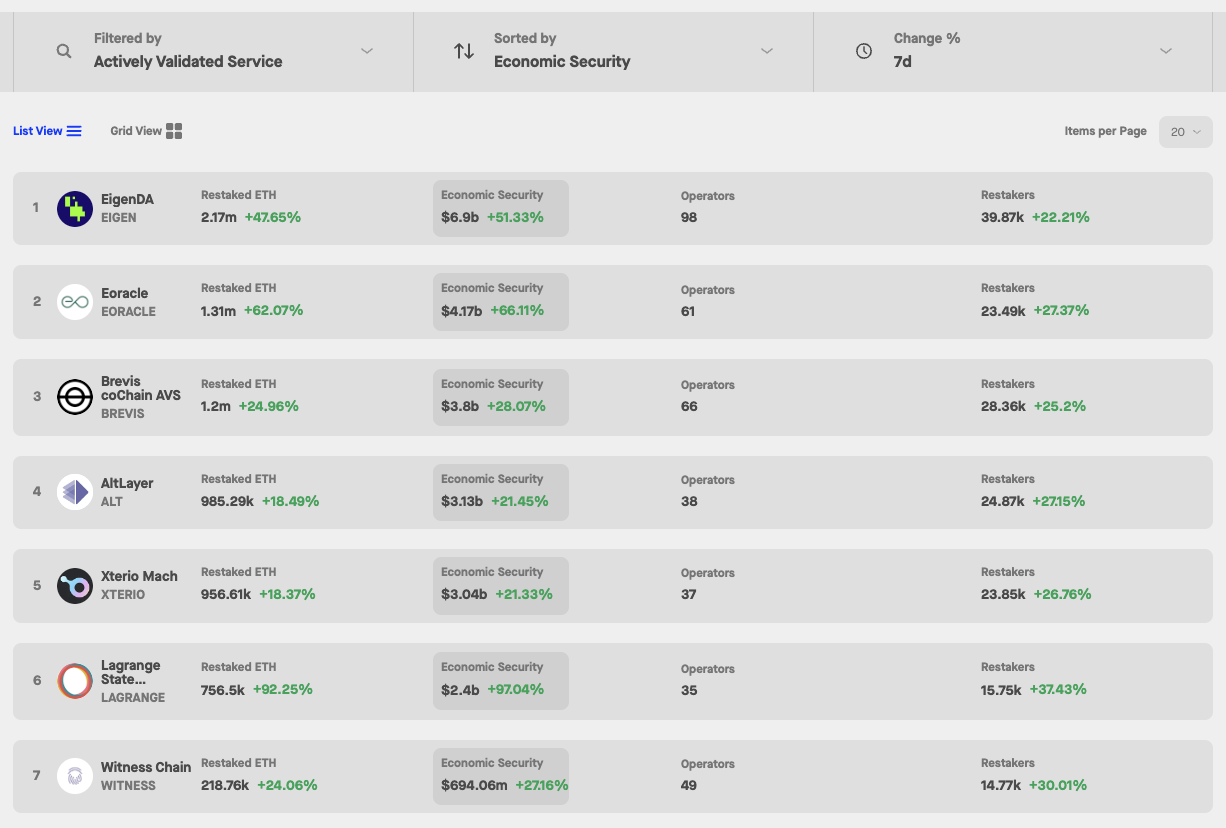Click Eoracle +62.07% restaked ETH change
This screenshot has height=828, width=1226.
coord(274,311)
